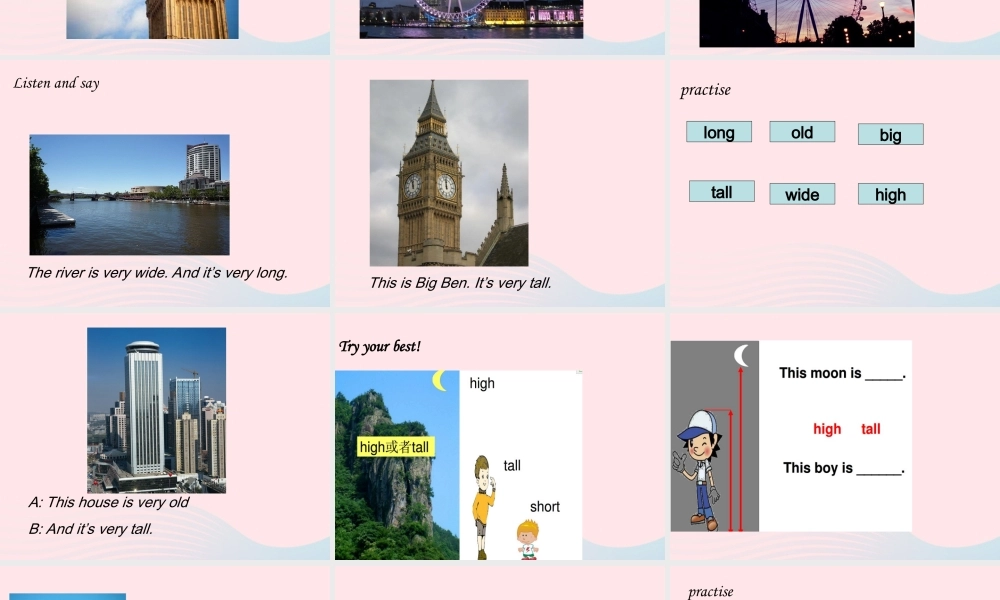Viewport: 1000px width, 600px height.
Task: Open the wide river photo
Action: (129, 194)
